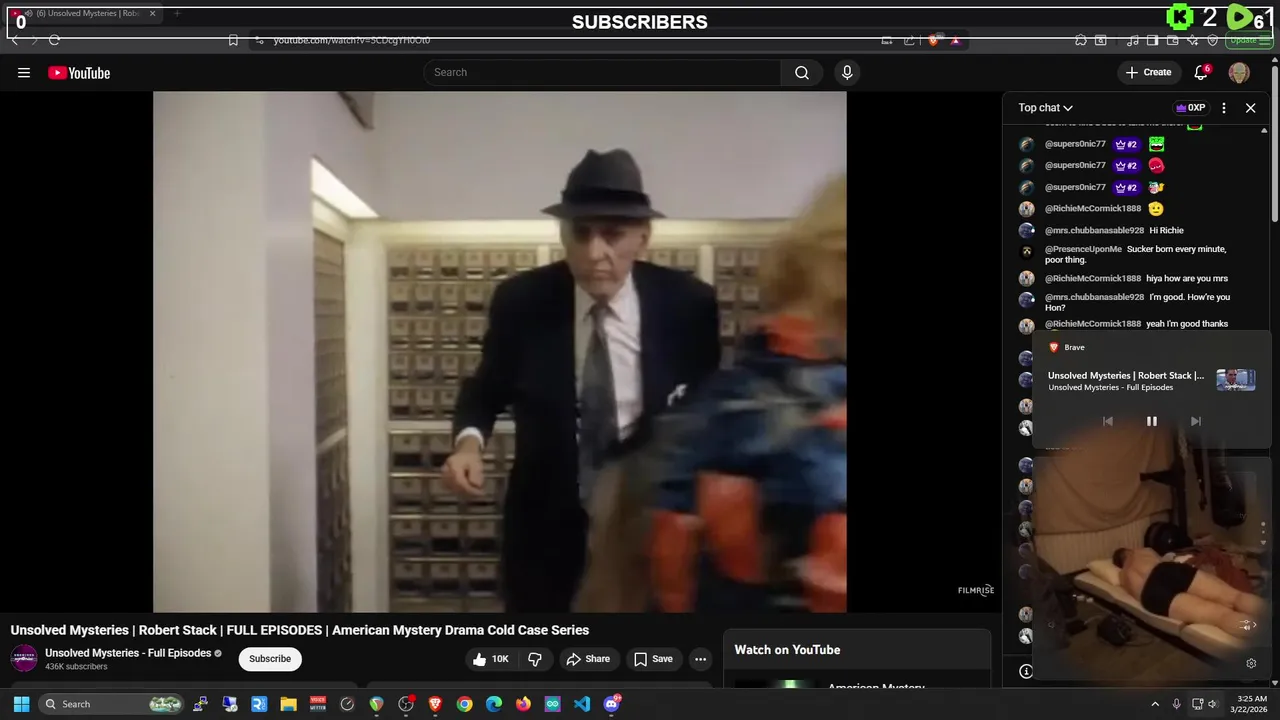
Task: Open the chat info icon at panel bottom
Action: click(x=1025, y=671)
